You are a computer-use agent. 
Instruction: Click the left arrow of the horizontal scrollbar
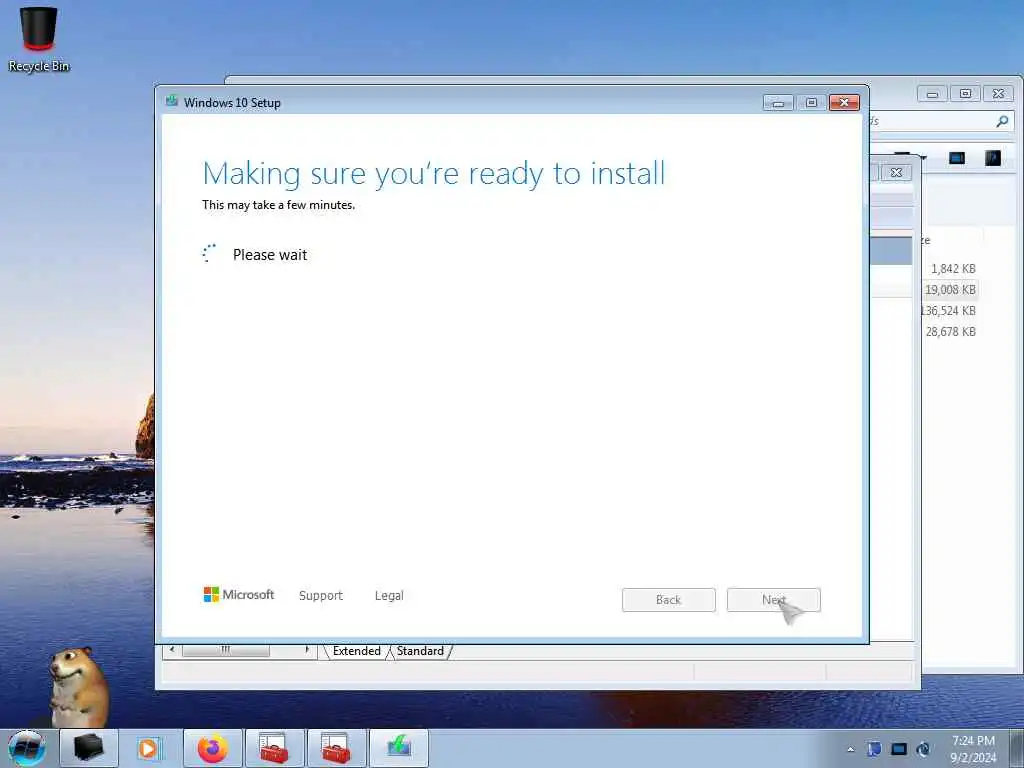coord(172,650)
